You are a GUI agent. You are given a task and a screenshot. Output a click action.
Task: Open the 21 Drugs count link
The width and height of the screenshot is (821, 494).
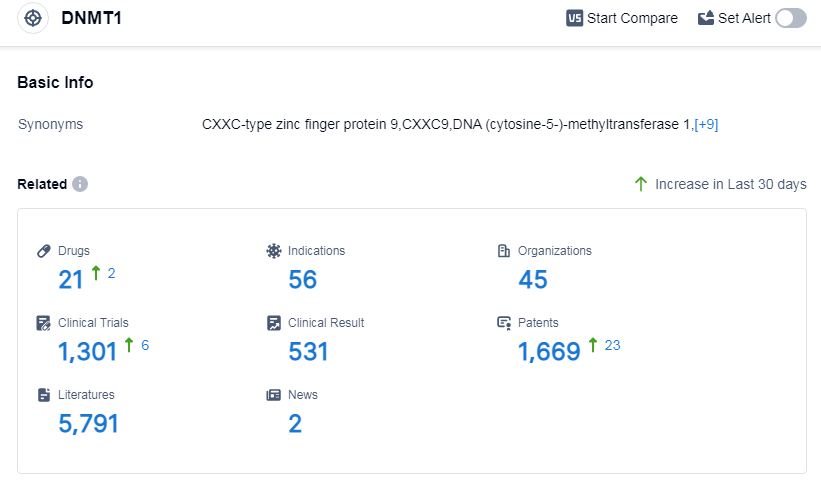[x=71, y=280]
